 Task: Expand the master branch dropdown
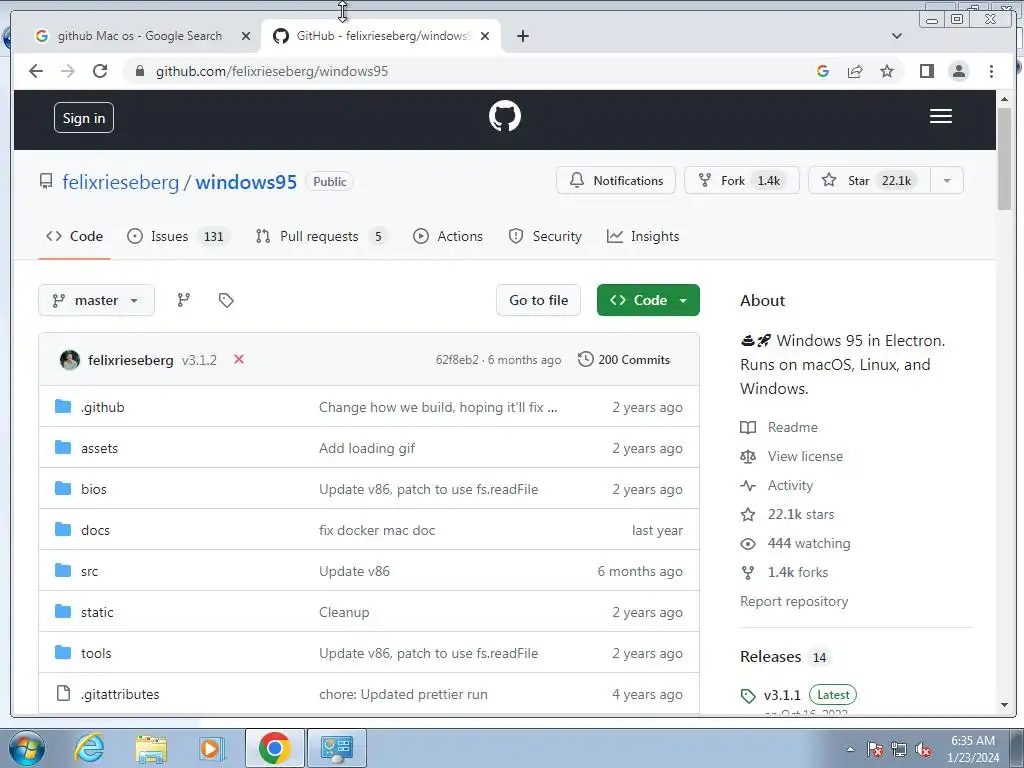point(97,300)
